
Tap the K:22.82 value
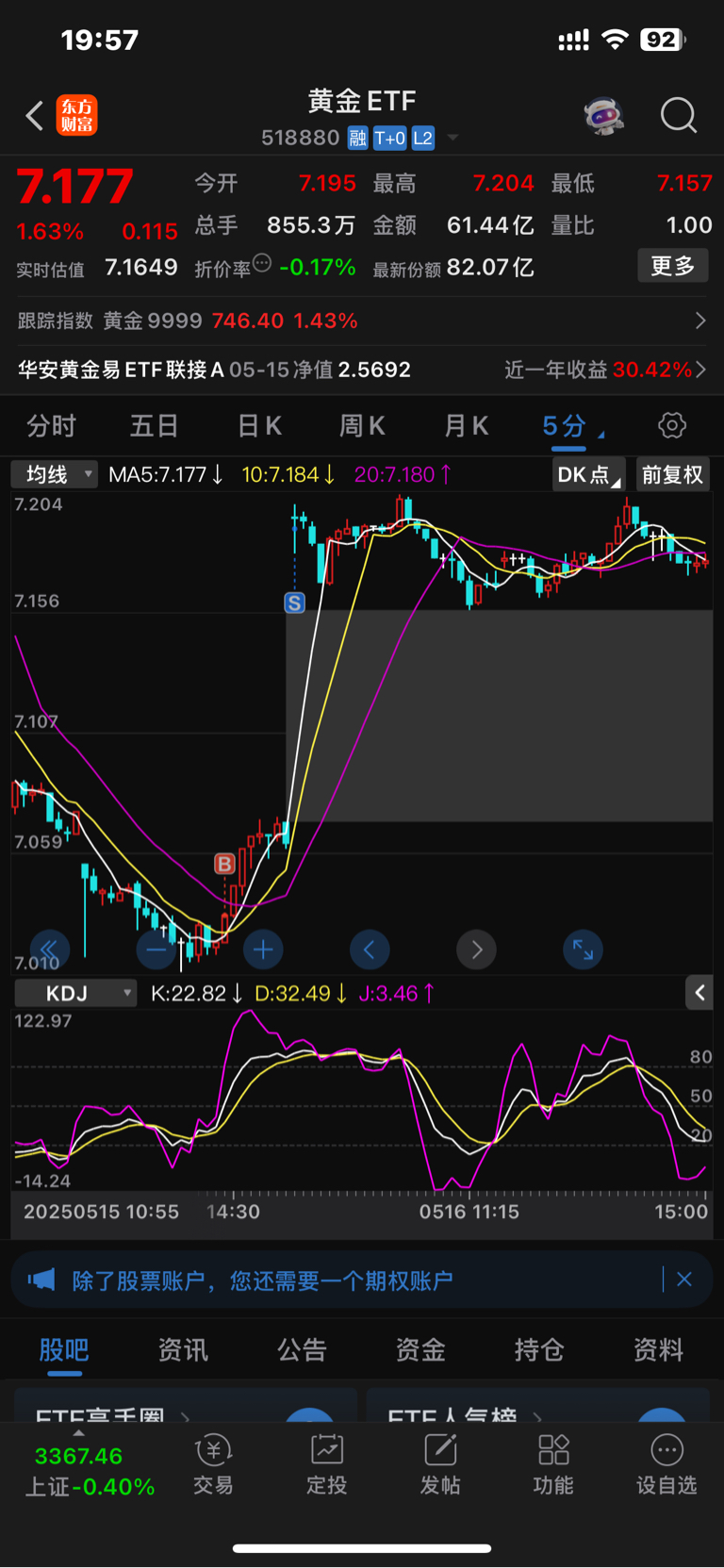(x=197, y=993)
